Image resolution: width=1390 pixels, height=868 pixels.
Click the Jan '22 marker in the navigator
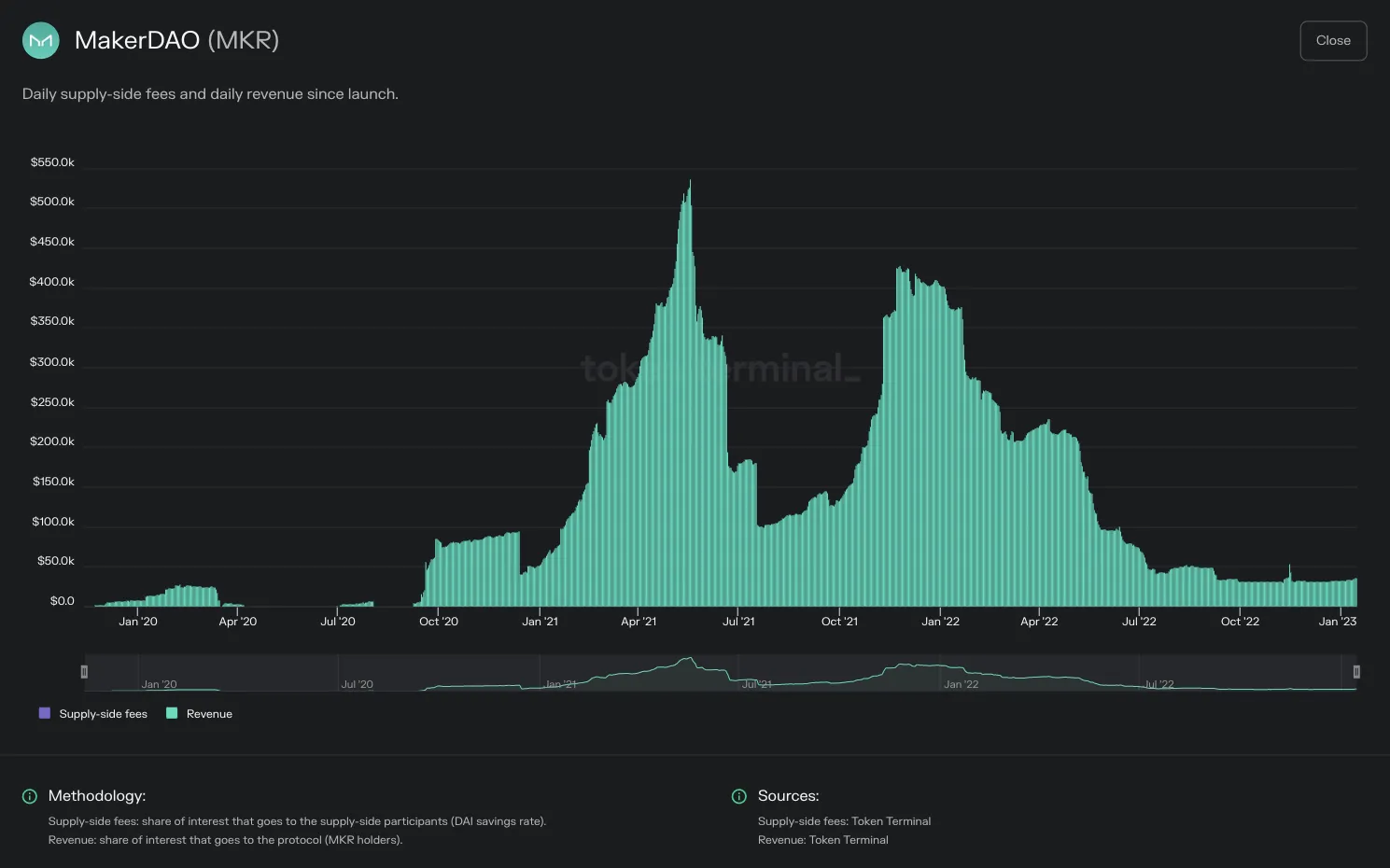pos(962,684)
